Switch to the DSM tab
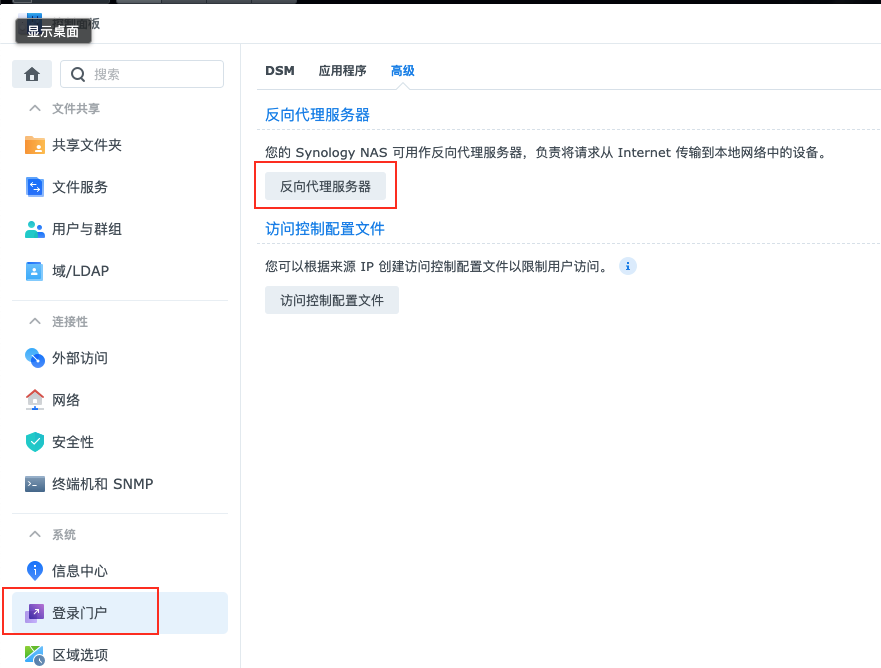 coord(280,71)
